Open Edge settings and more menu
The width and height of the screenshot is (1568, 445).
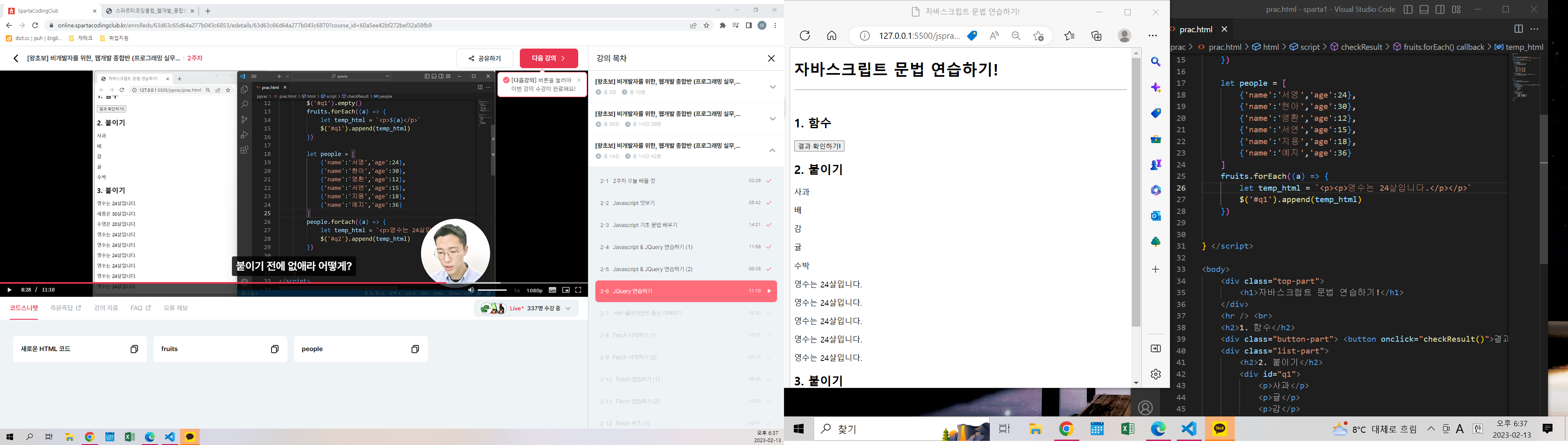[1152, 36]
